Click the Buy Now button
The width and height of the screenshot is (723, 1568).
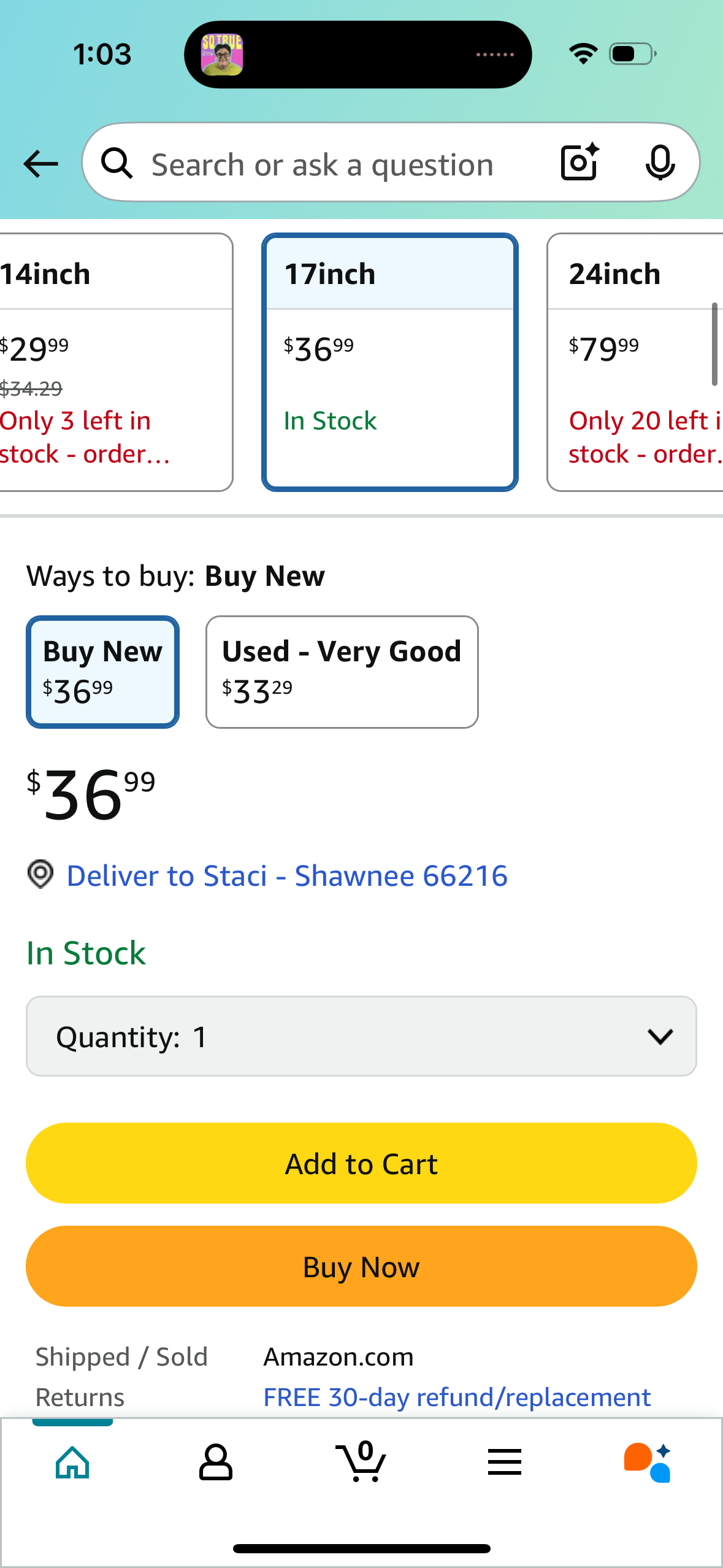(x=361, y=1266)
